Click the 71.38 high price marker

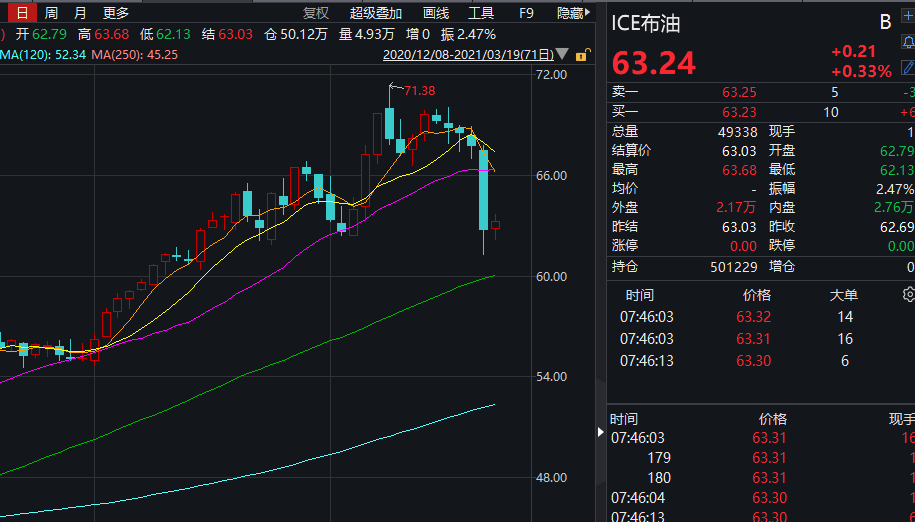(x=419, y=91)
